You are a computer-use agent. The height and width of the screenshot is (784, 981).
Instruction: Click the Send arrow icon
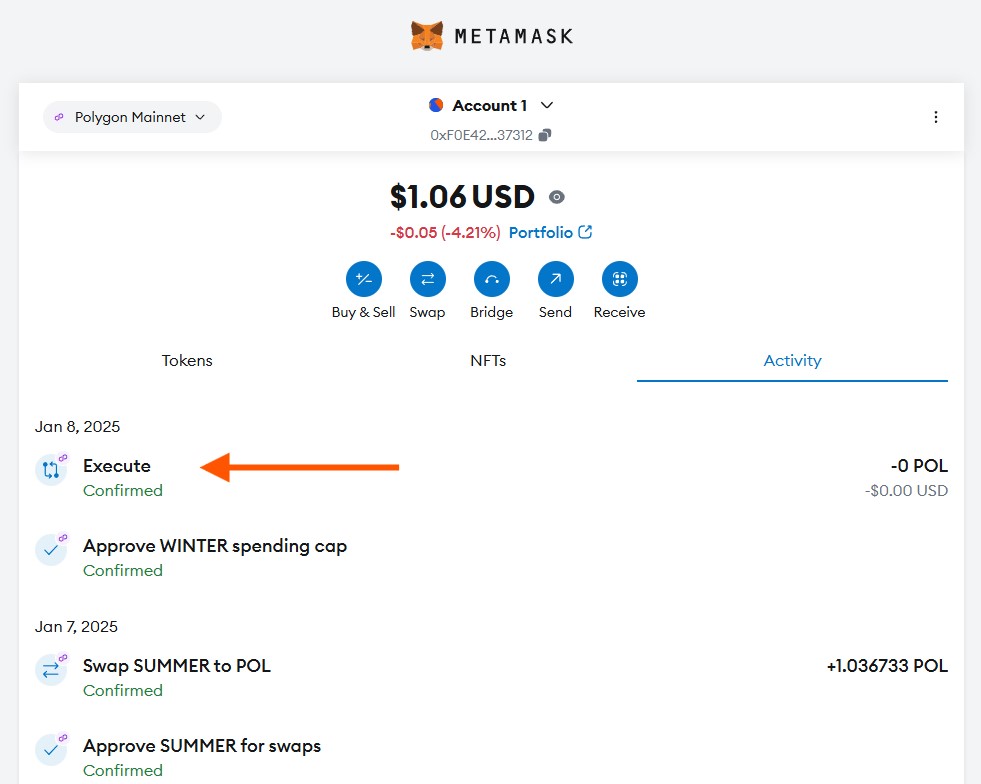click(x=555, y=279)
